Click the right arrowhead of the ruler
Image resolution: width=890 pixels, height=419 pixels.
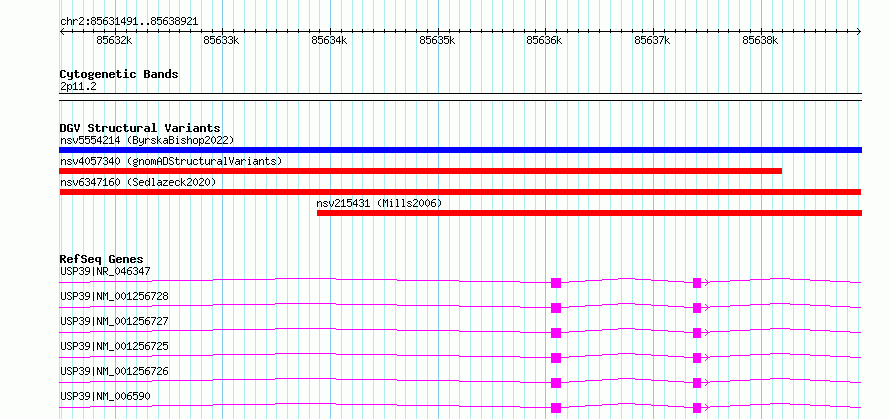pos(859,32)
